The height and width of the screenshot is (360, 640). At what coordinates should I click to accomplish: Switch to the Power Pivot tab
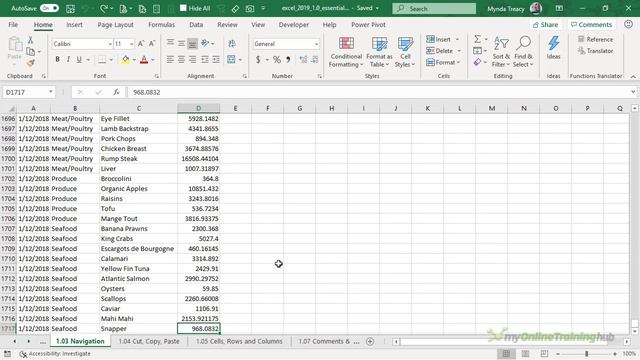tap(368, 24)
